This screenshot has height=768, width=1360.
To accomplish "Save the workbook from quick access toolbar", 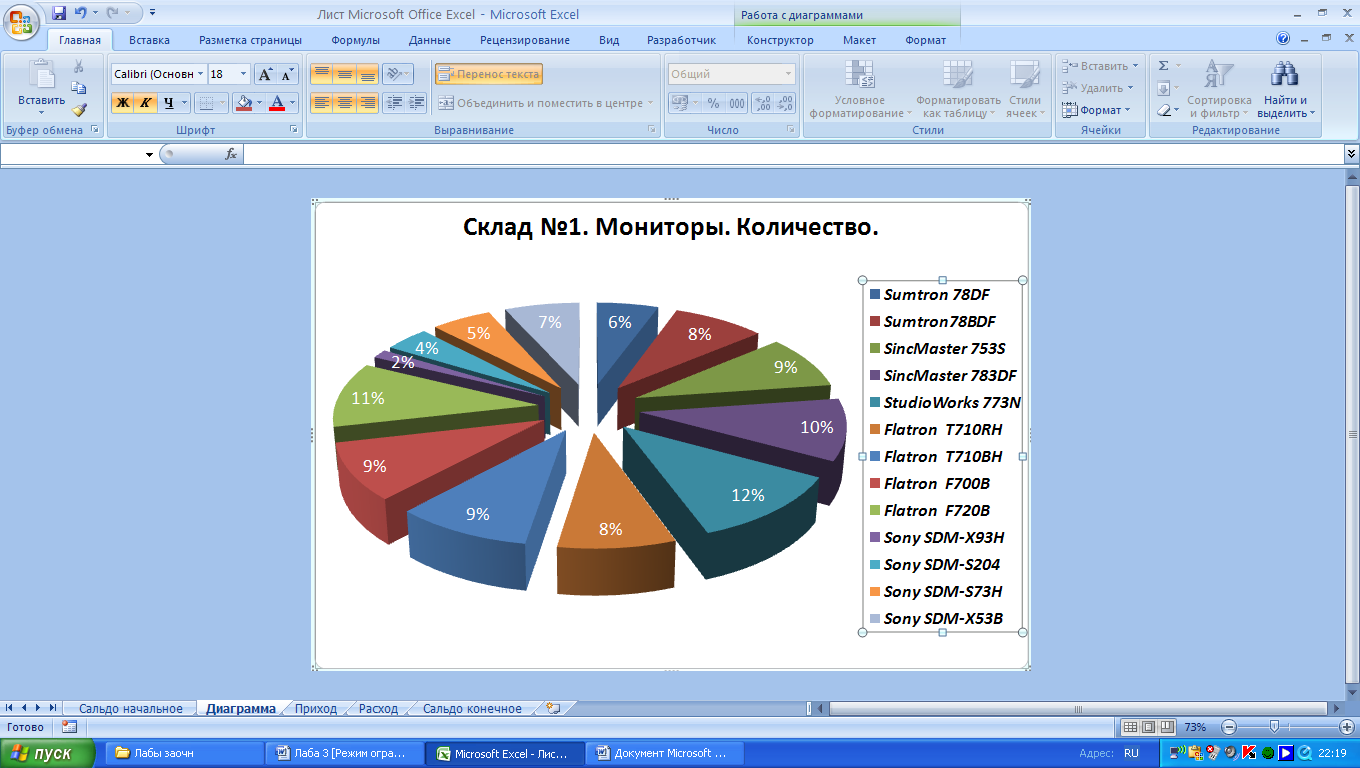I will click(58, 14).
